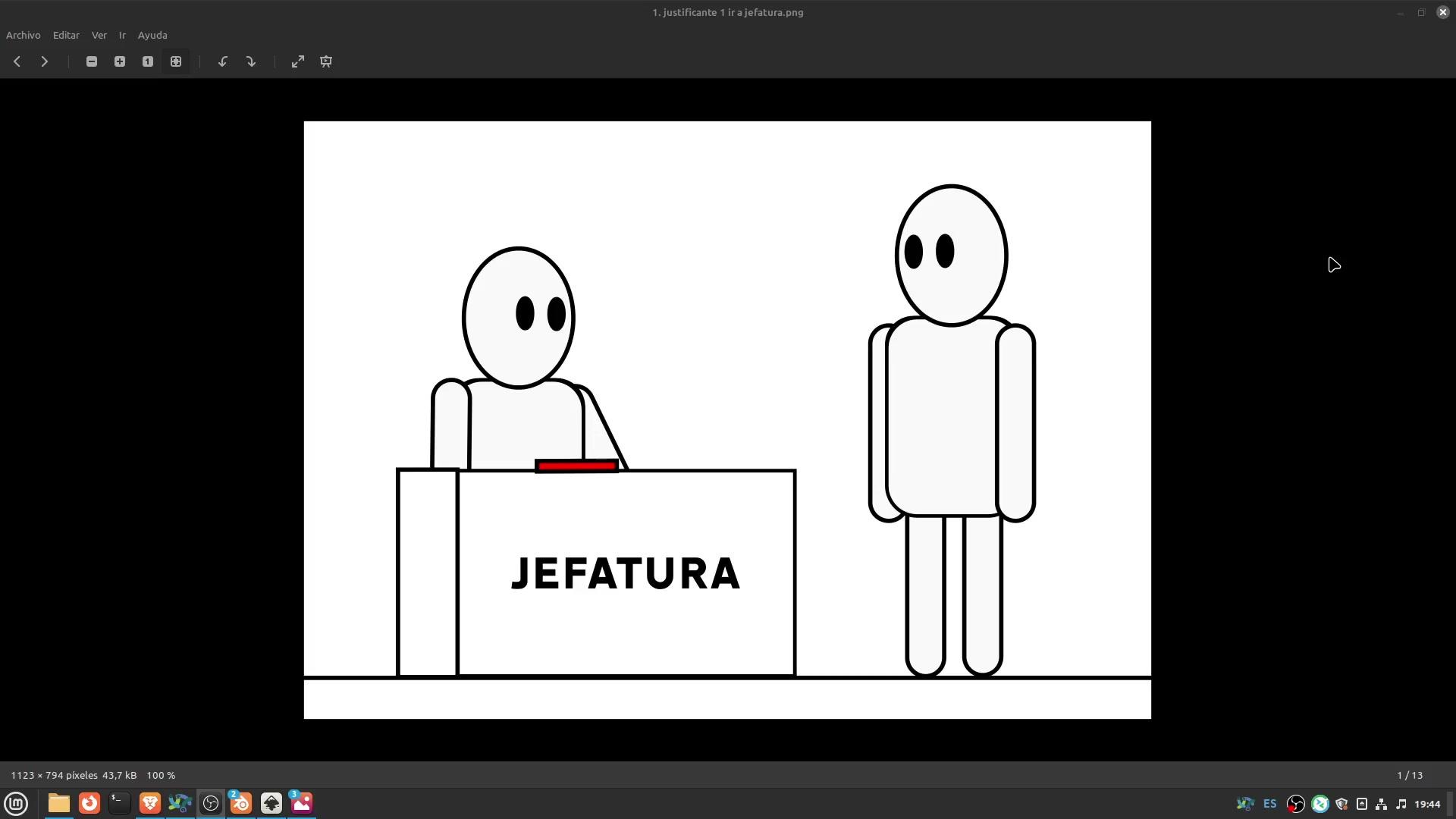Expand the Ayuda menu
The height and width of the screenshot is (819, 1456).
152,35
